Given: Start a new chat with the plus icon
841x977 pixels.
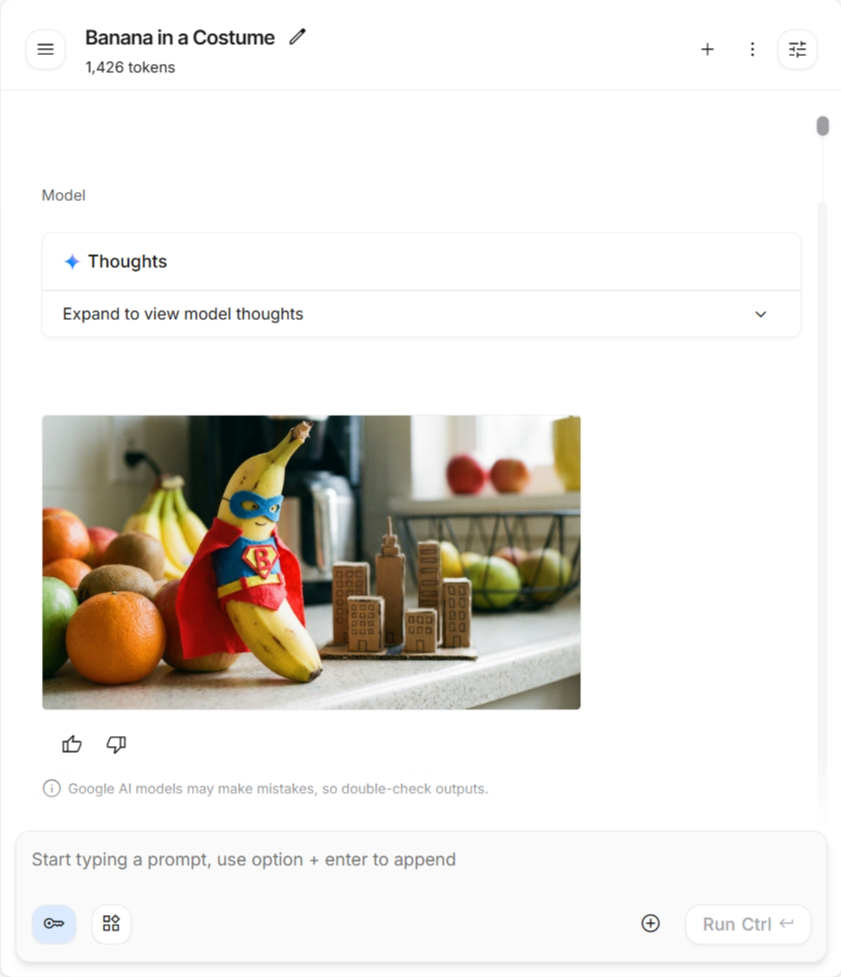Looking at the screenshot, I should (707, 49).
